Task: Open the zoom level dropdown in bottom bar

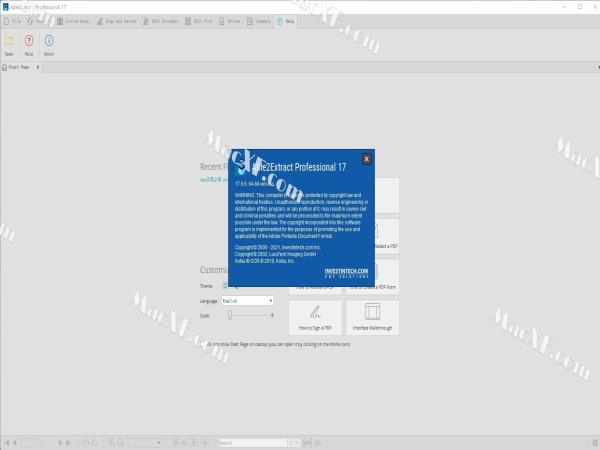Action: point(145,443)
